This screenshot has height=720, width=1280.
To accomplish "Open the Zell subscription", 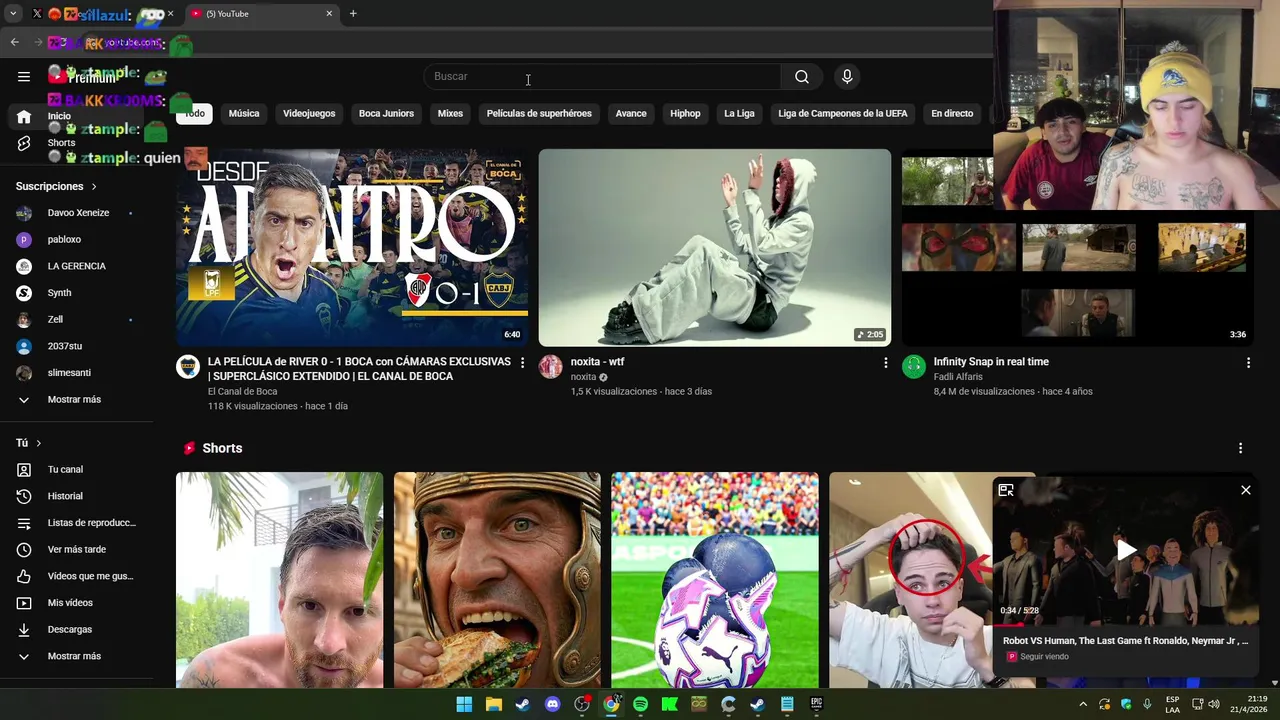I will [76, 320].
